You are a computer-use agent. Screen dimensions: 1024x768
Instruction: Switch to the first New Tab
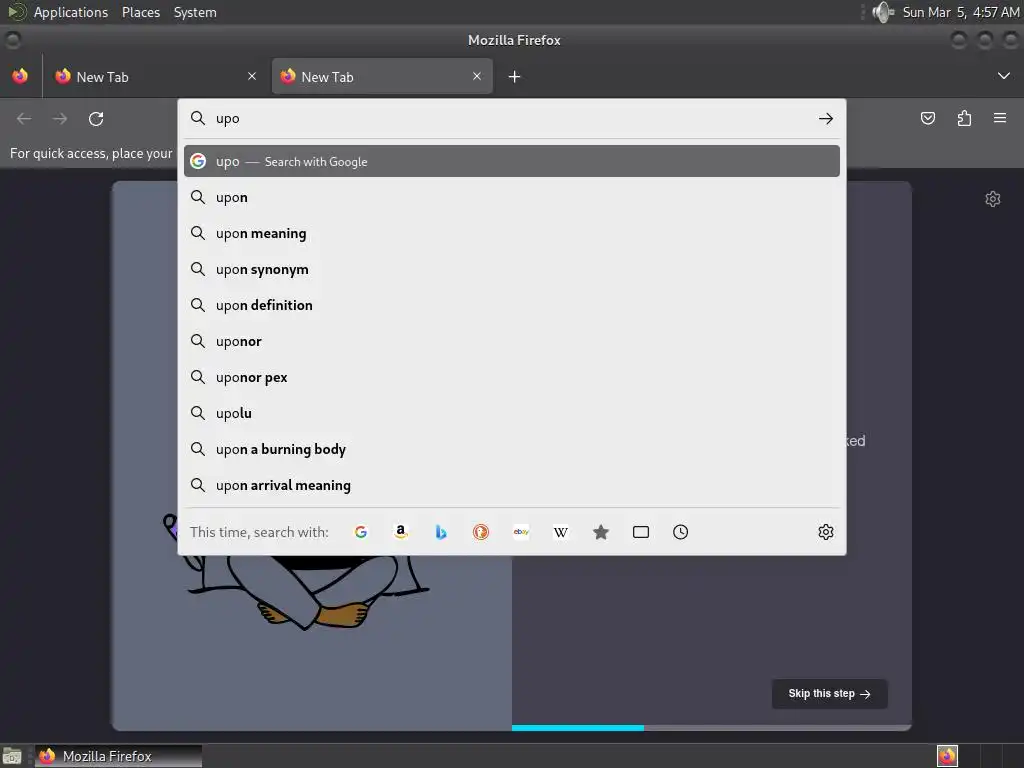157,76
